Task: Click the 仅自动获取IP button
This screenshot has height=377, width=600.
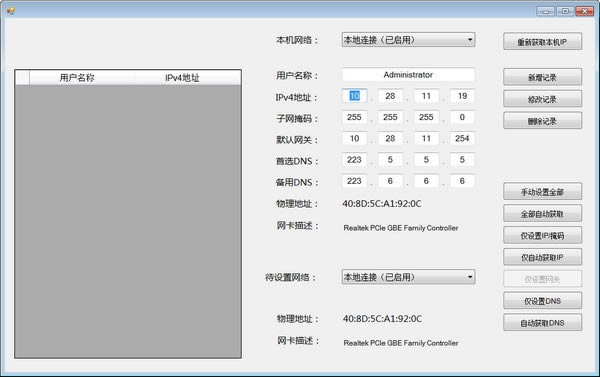Action: click(x=543, y=257)
